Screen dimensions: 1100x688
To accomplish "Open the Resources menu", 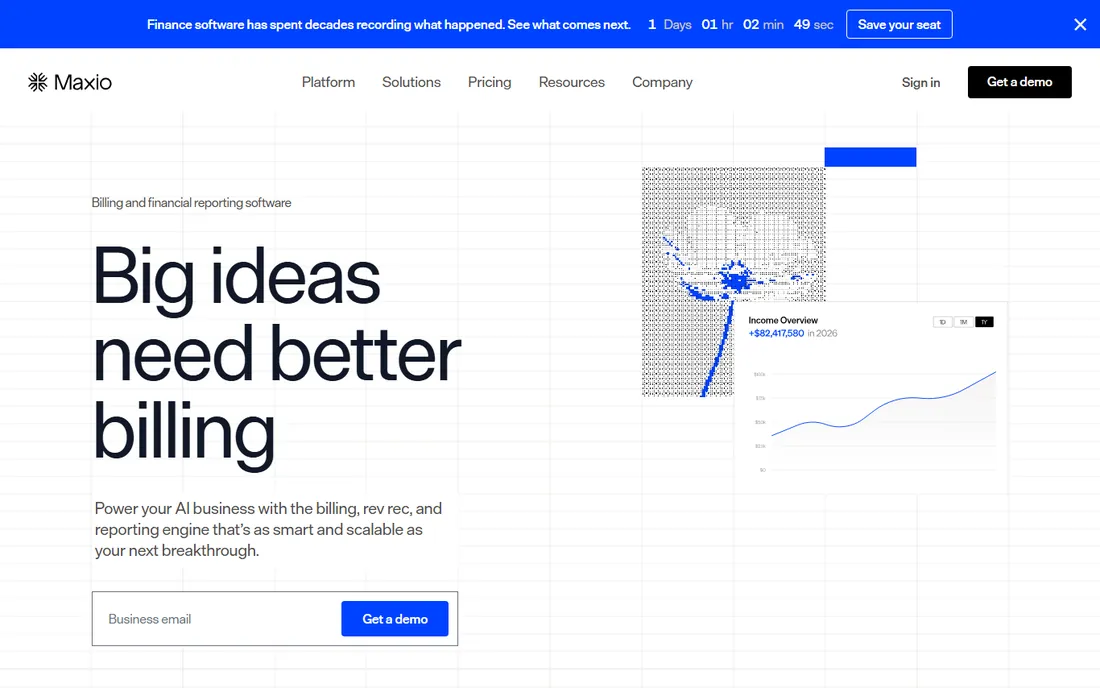I will tap(571, 82).
